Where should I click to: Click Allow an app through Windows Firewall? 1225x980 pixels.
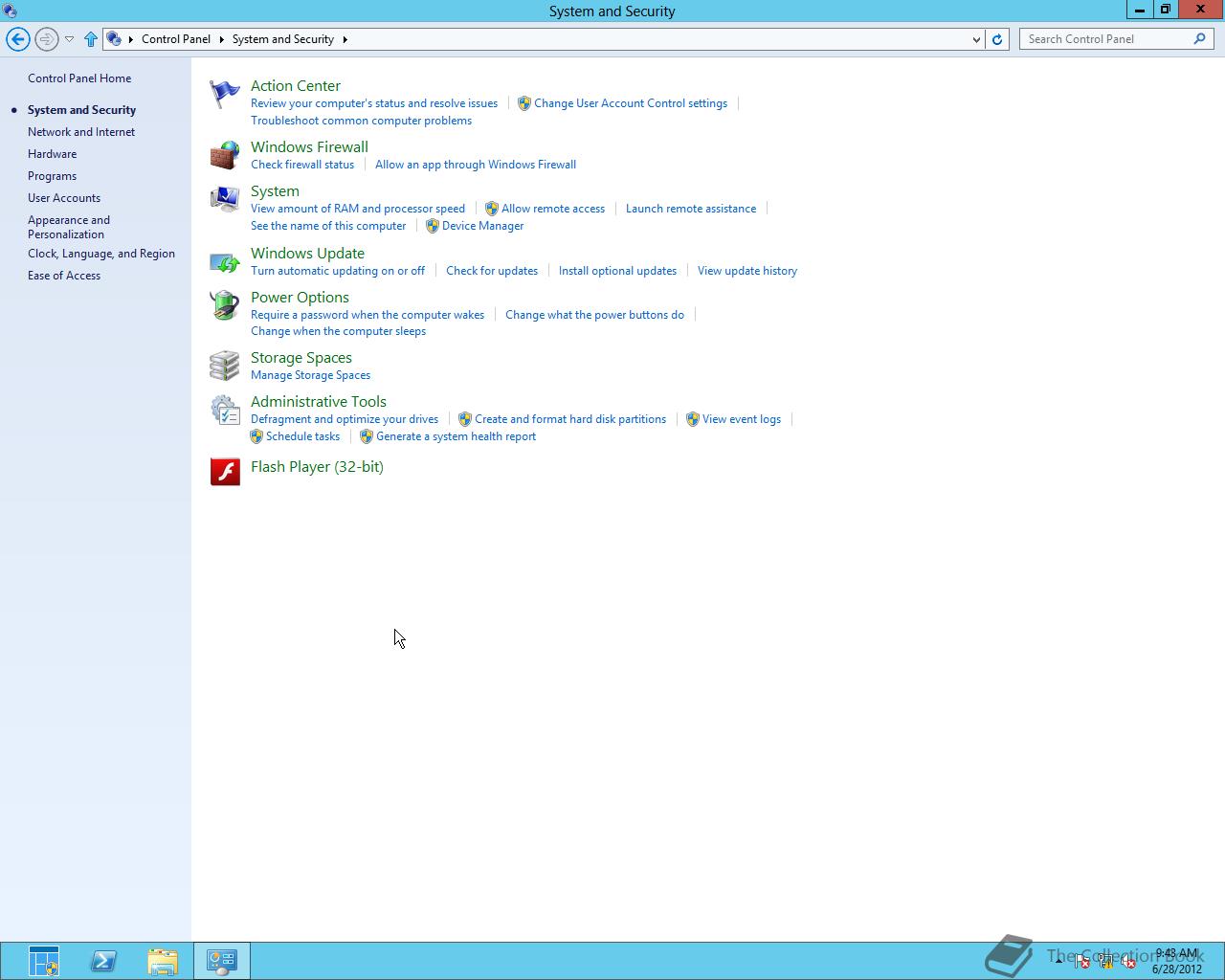[x=476, y=165]
